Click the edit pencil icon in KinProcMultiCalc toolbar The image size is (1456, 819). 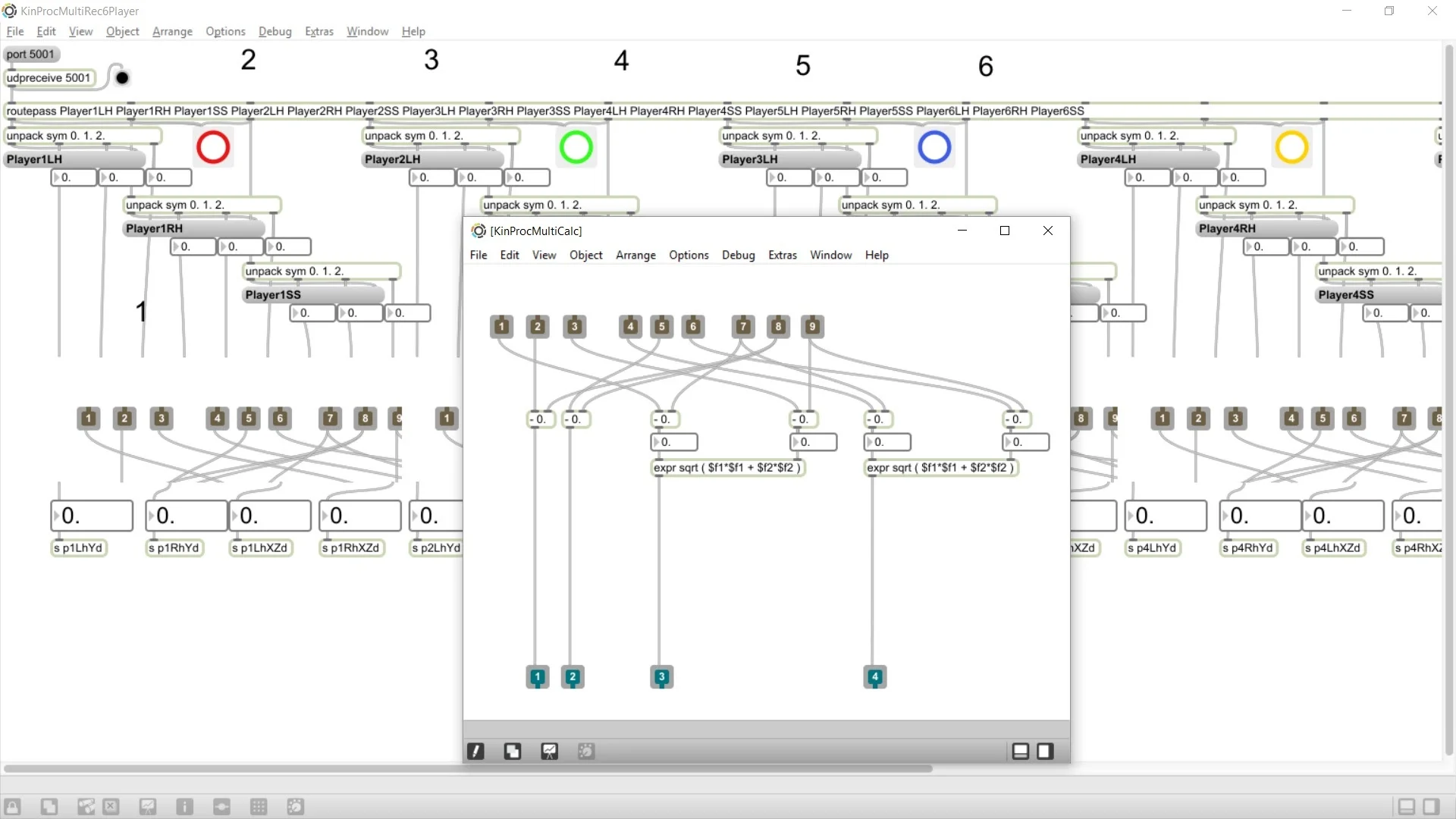click(475, 752)
